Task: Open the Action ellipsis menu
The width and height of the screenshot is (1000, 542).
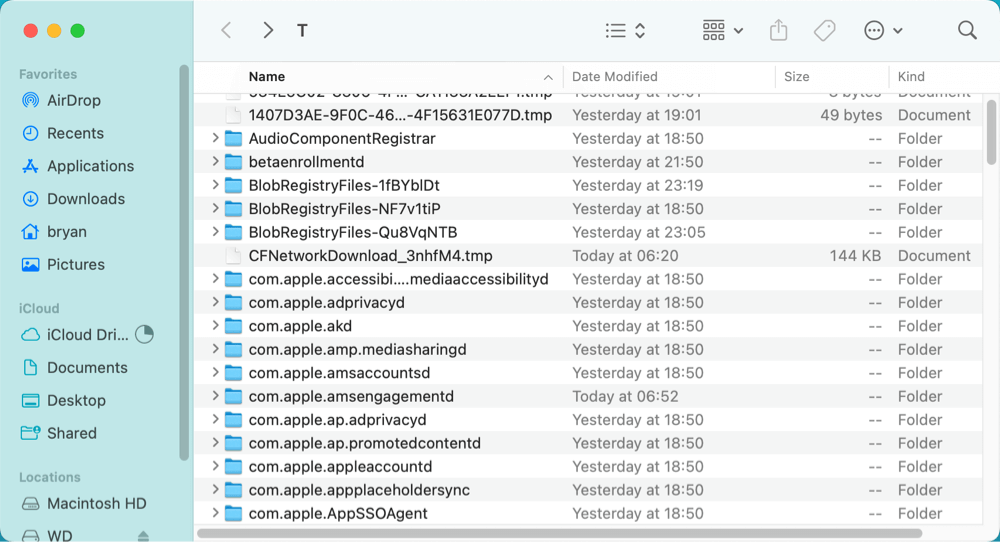Action: (883, 30)
